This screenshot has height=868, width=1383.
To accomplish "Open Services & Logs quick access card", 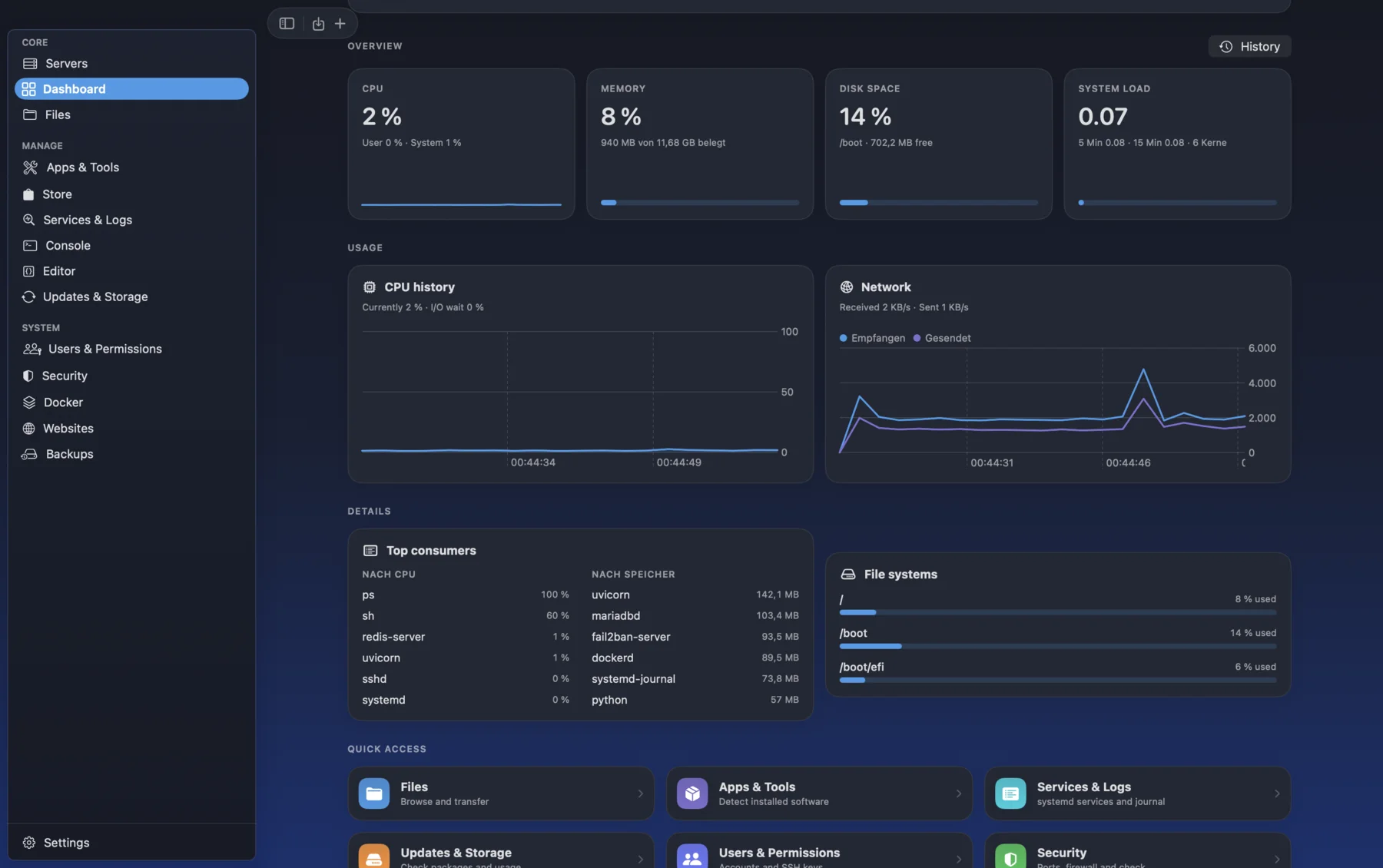I will [x=1137, y=793].
